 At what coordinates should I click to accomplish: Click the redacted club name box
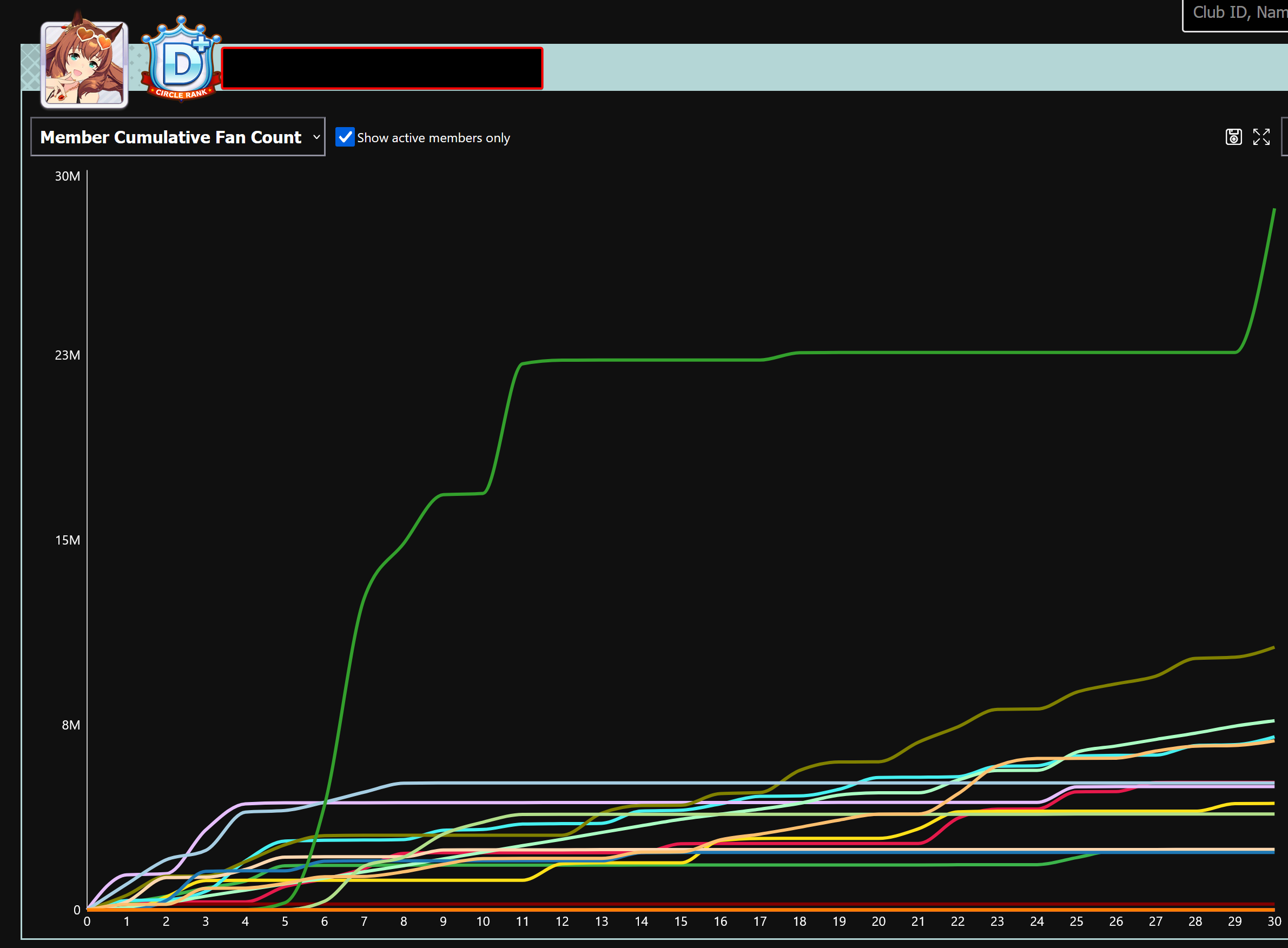click(x=382, y=68)
